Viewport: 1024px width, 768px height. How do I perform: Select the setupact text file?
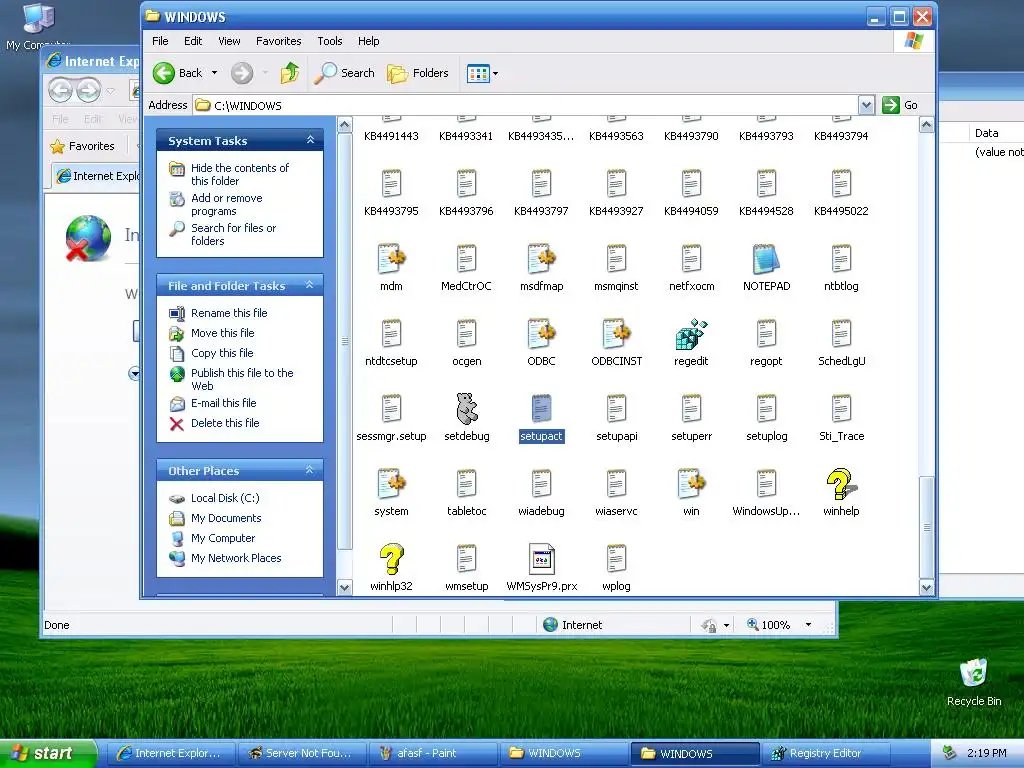(541, 418)
